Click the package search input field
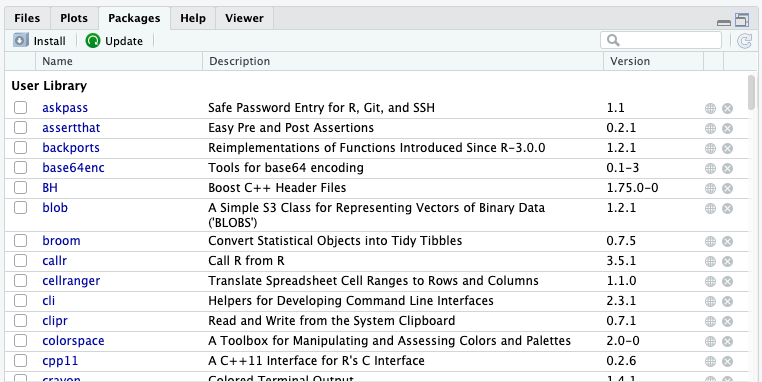 661,40
